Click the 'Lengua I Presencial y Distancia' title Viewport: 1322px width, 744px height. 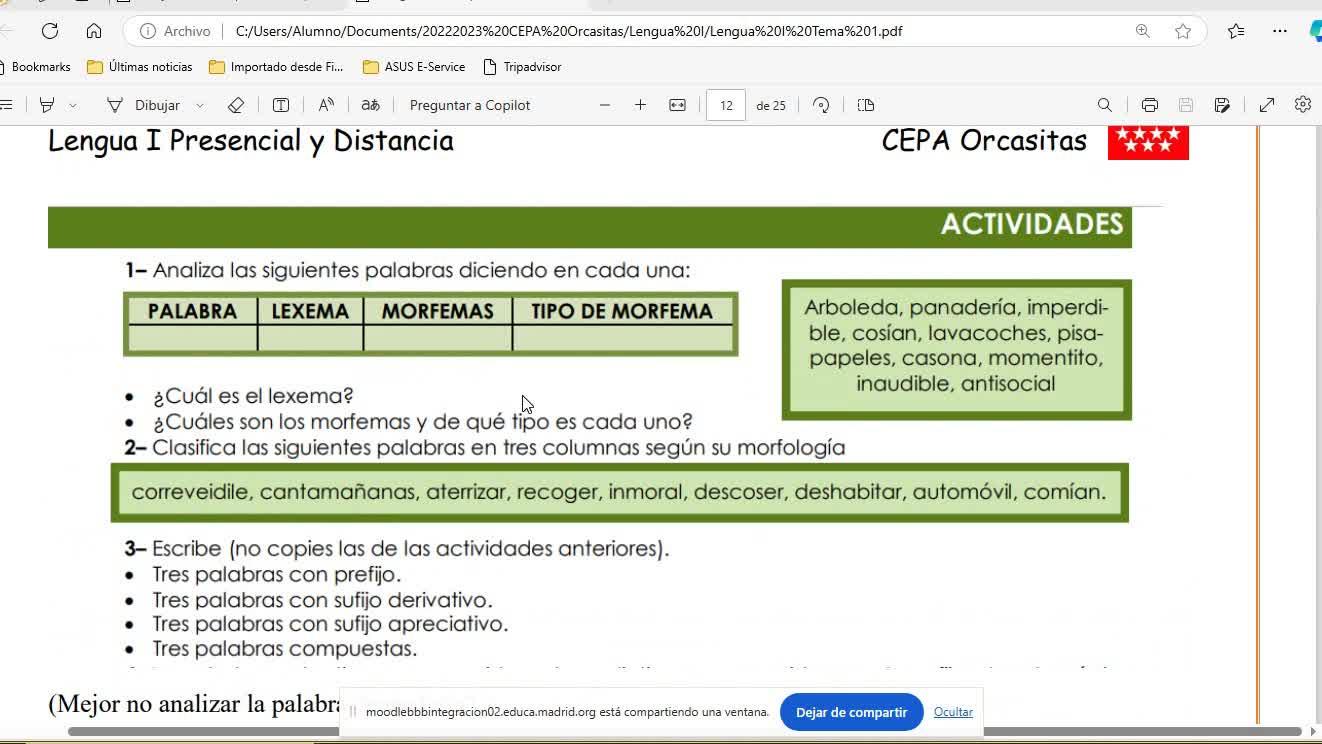click(251, 141)
